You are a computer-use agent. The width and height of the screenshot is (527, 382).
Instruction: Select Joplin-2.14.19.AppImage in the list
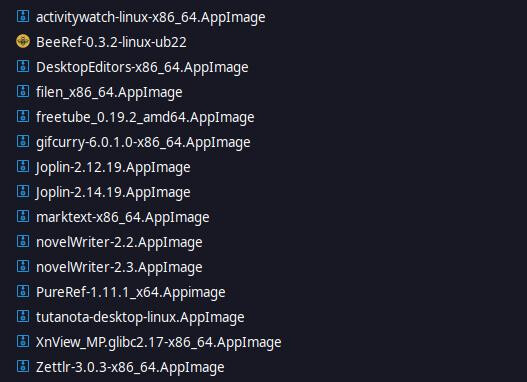pos(113,192)
